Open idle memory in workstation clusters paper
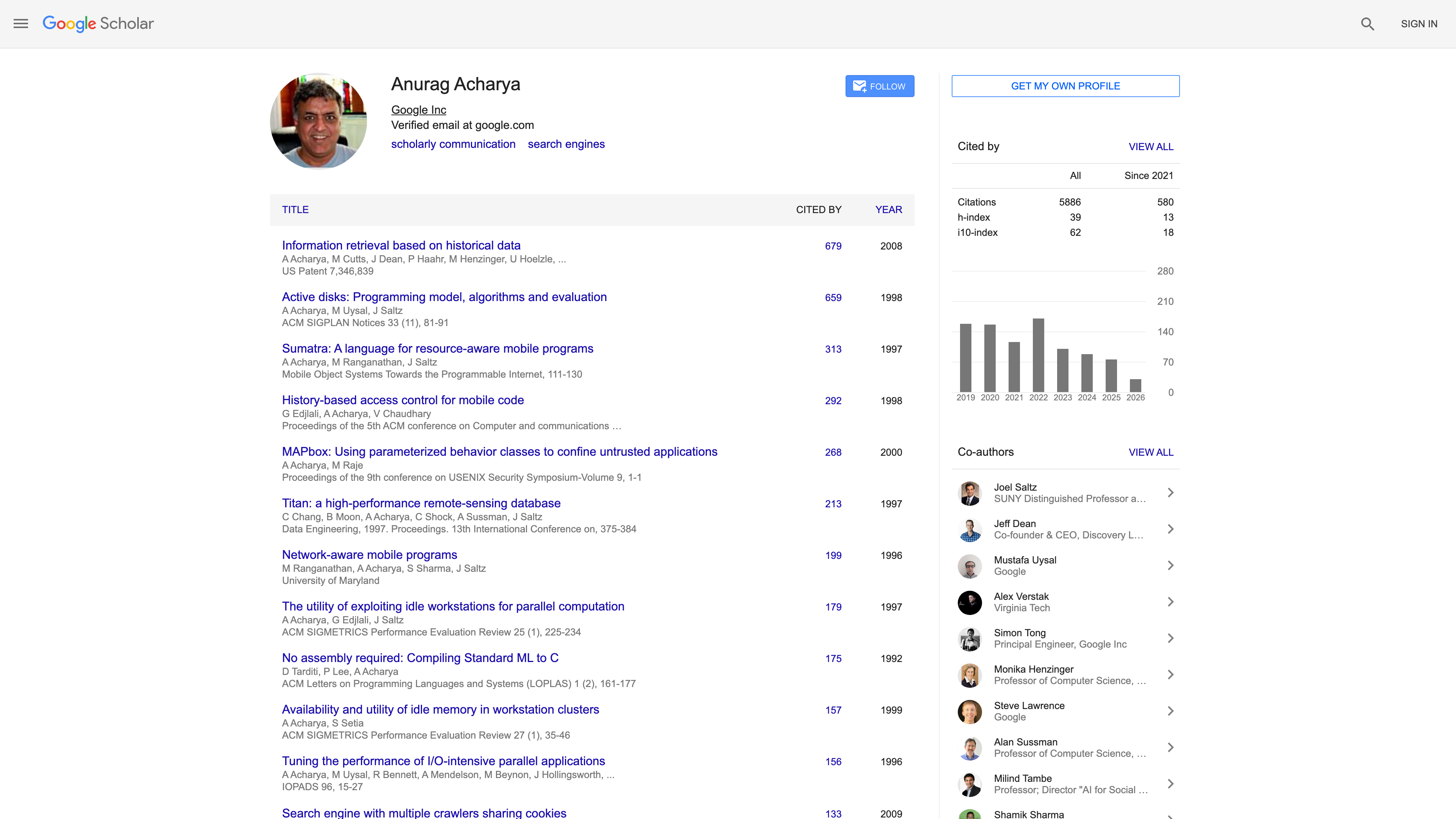Viewport: 1456px width, 819px height. [x=440, y=709]
